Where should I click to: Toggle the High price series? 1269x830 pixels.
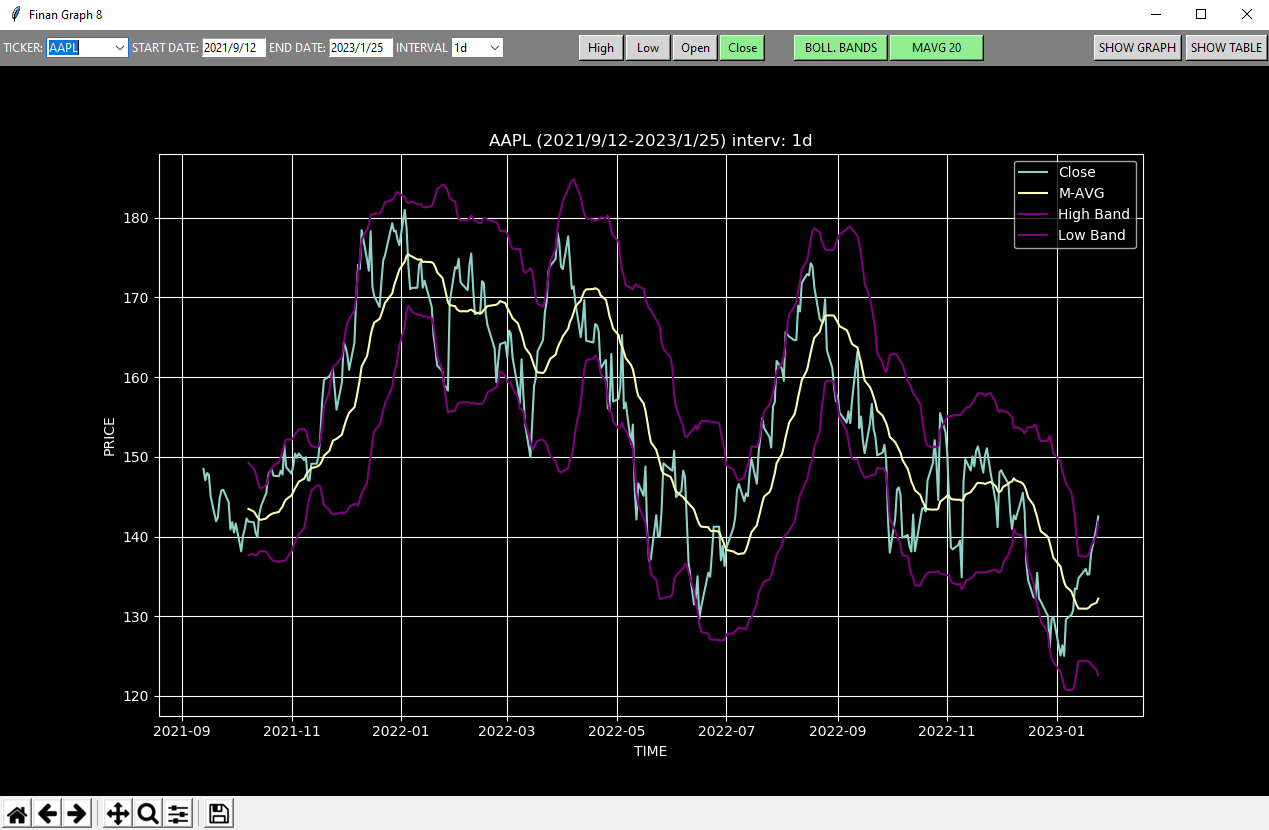601,48
